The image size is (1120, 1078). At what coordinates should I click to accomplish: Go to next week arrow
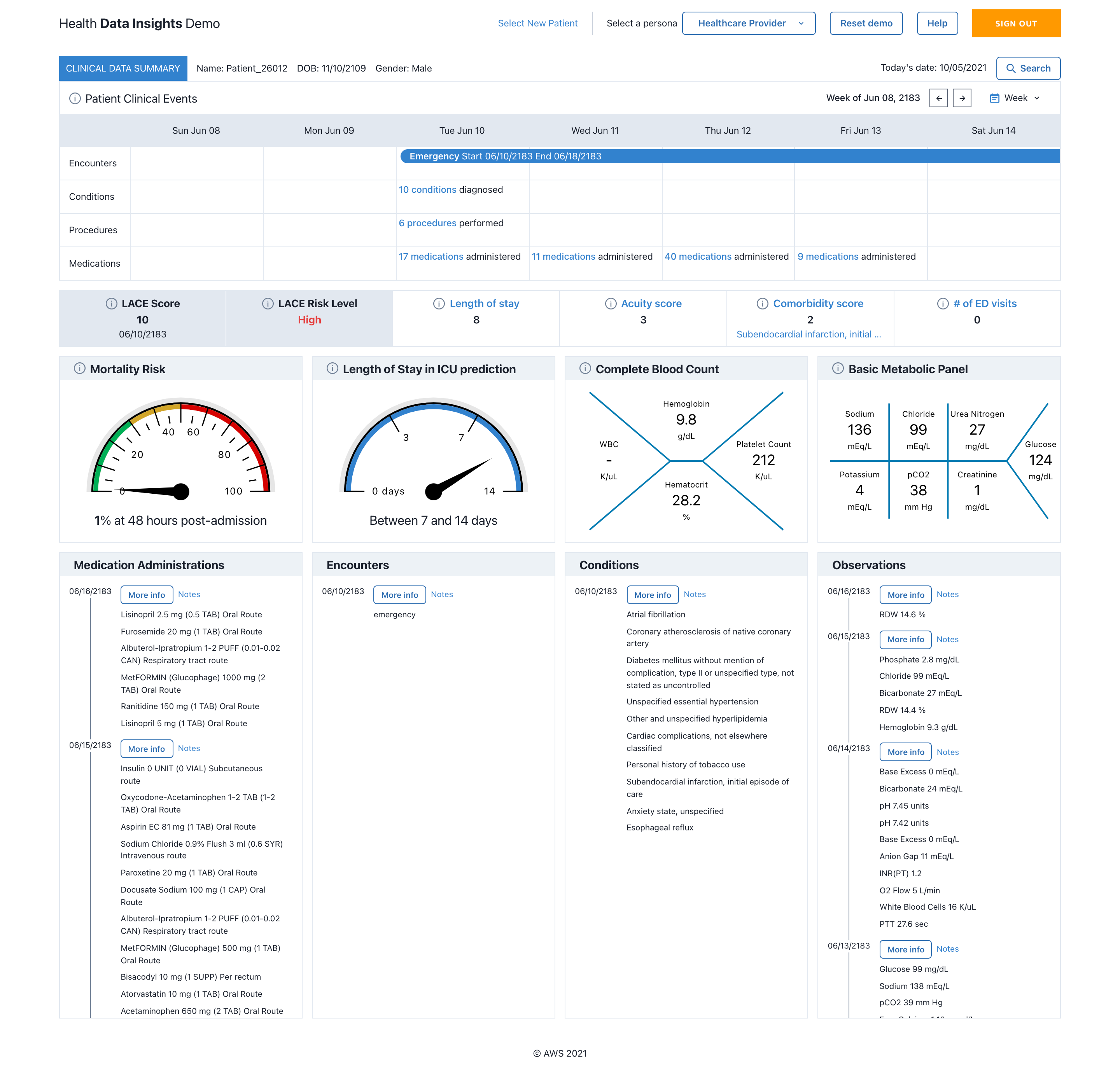point(962,98)
